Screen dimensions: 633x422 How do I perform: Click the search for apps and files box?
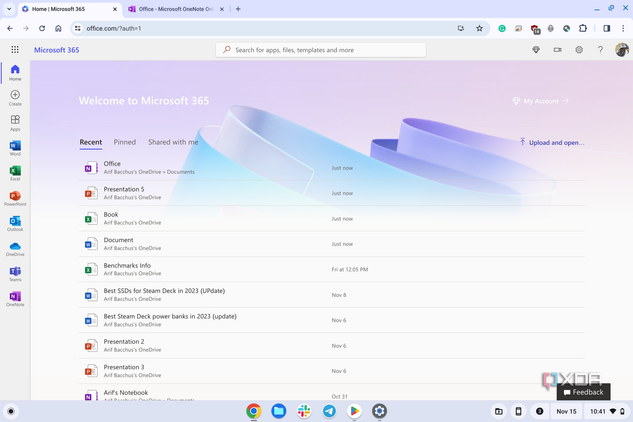[321, 50]
